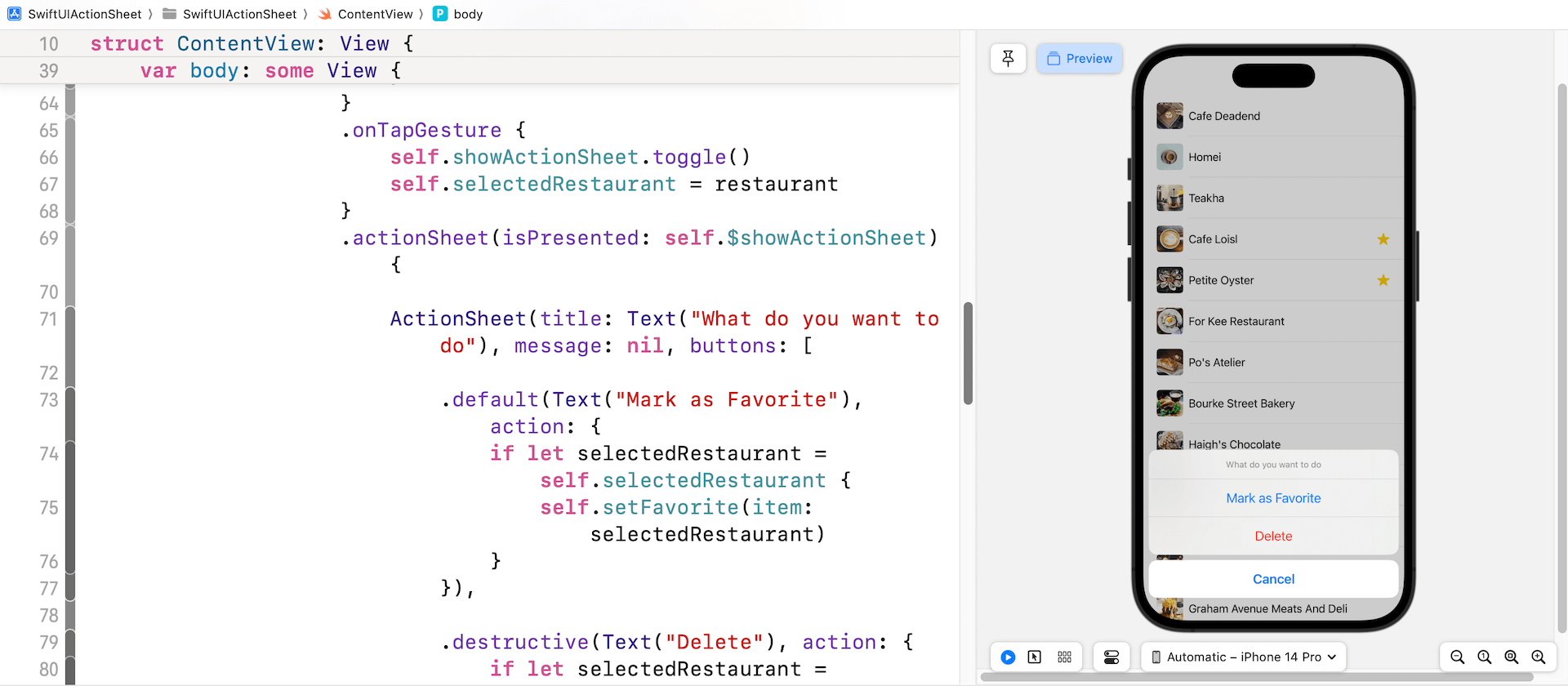
Task: Click Homei thumbnail image
Action: tap(1169, 157)
